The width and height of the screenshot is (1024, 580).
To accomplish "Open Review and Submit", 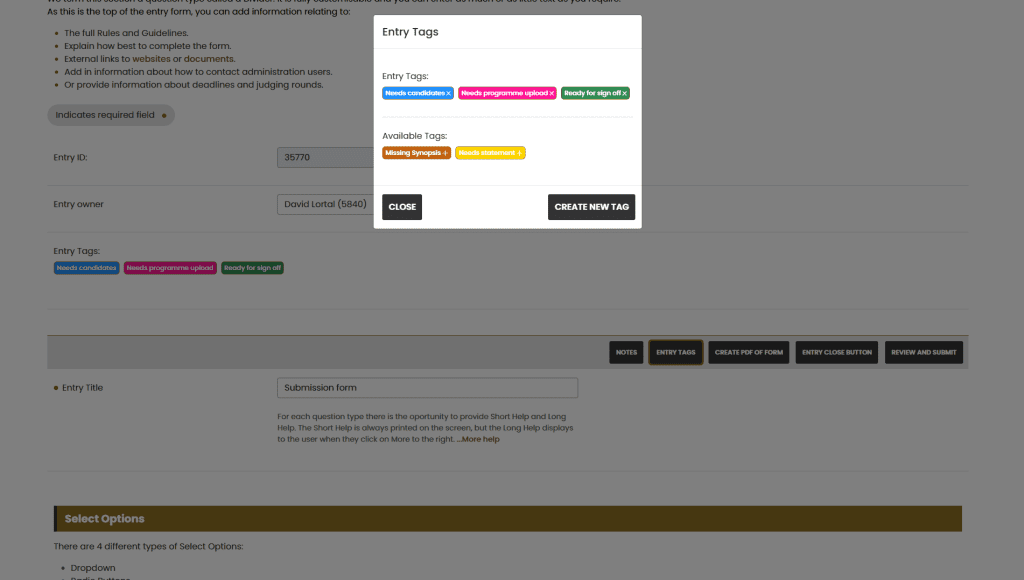I will (x=923, y=353).
